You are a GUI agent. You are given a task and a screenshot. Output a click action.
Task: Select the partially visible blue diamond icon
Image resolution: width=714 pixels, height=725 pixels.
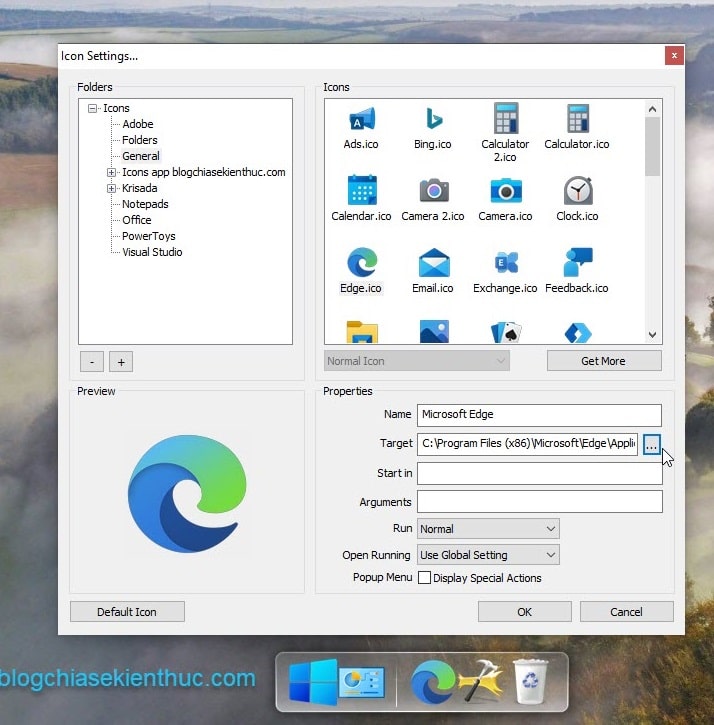578,333
